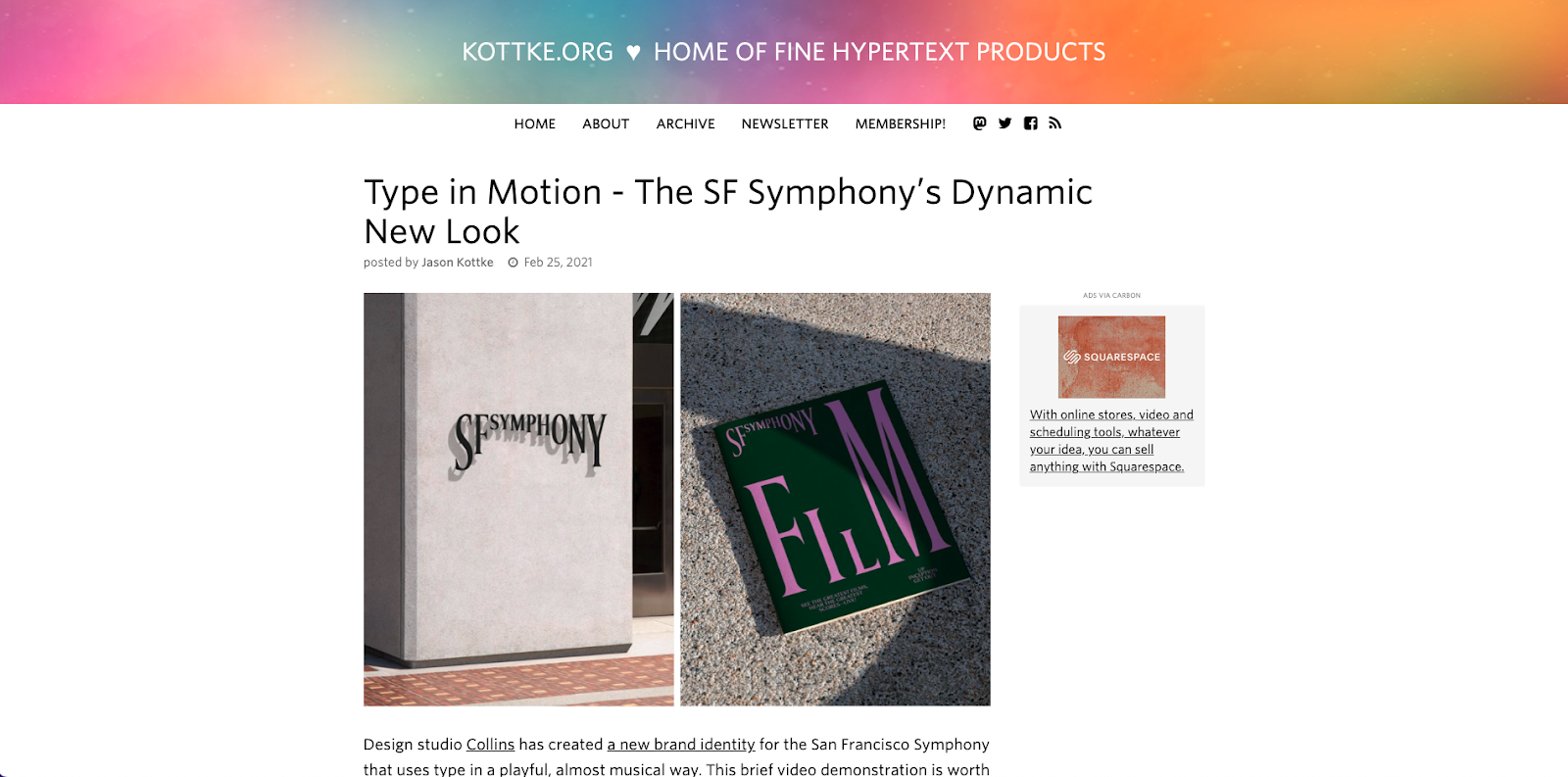Open the ABOUT page
1568x777 pixels.
click(x=606, y=123)
